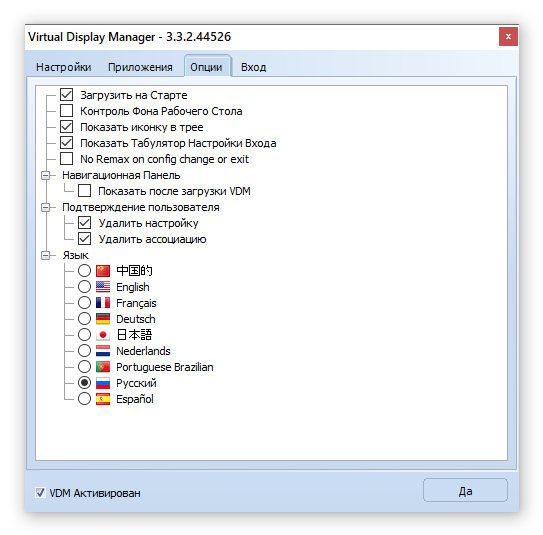Switch to the Настройки tab
This screenshot has height=535, width=543.
click(64, 67)
